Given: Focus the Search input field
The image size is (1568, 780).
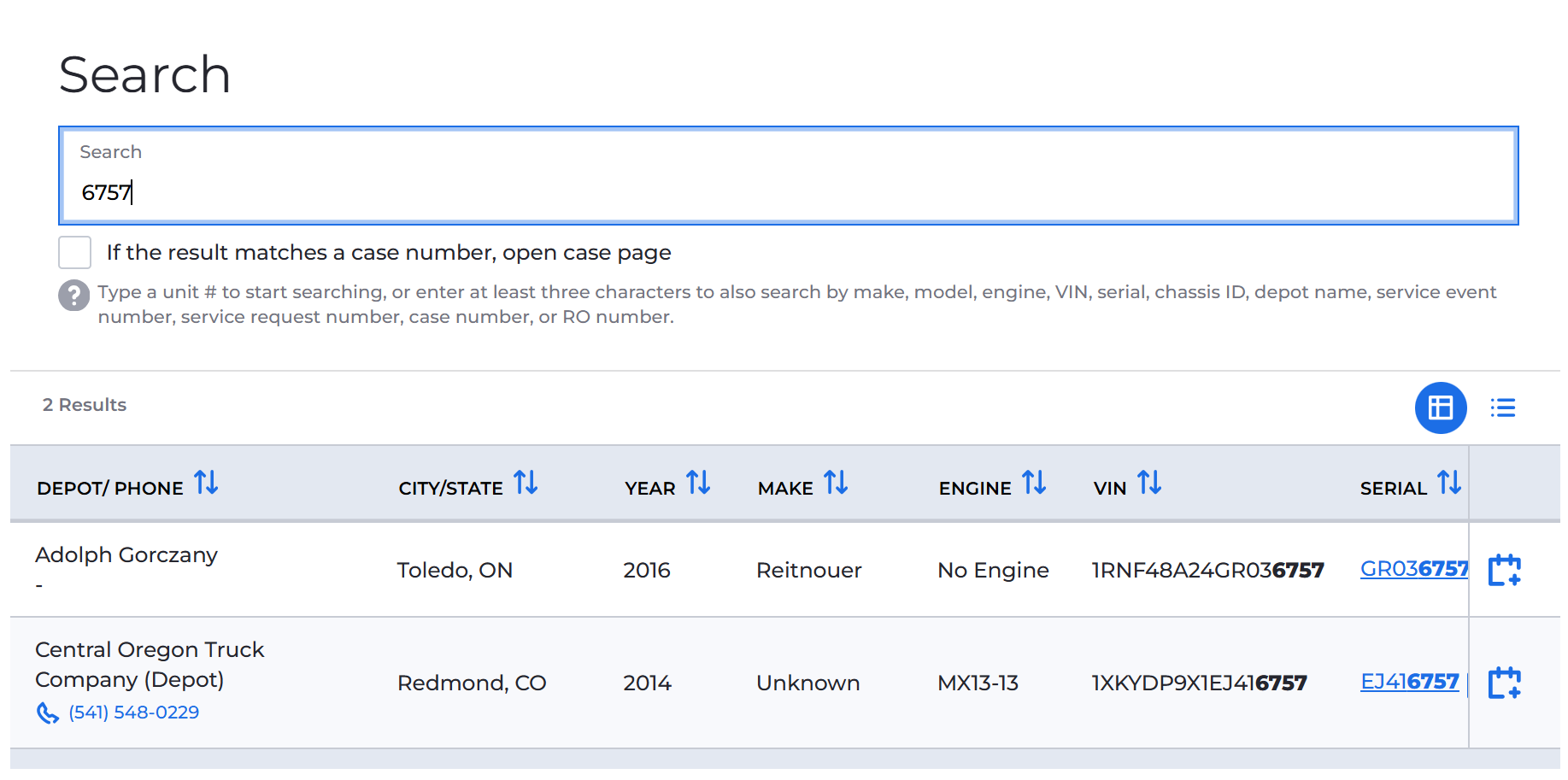Looking at the screenshot, I should 788,176.
